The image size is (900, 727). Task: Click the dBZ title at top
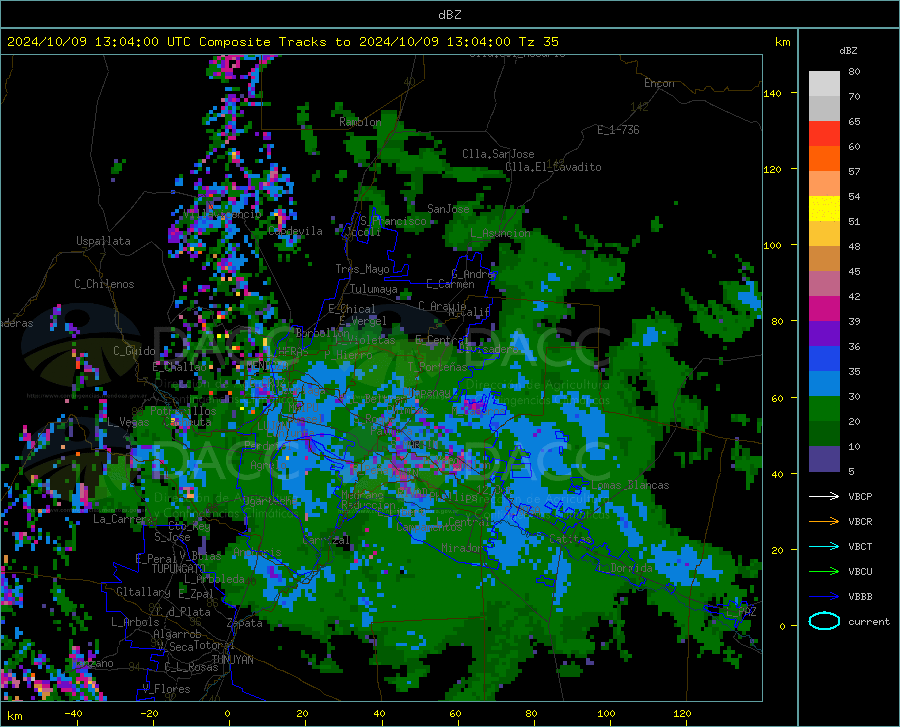coord(449,15)
